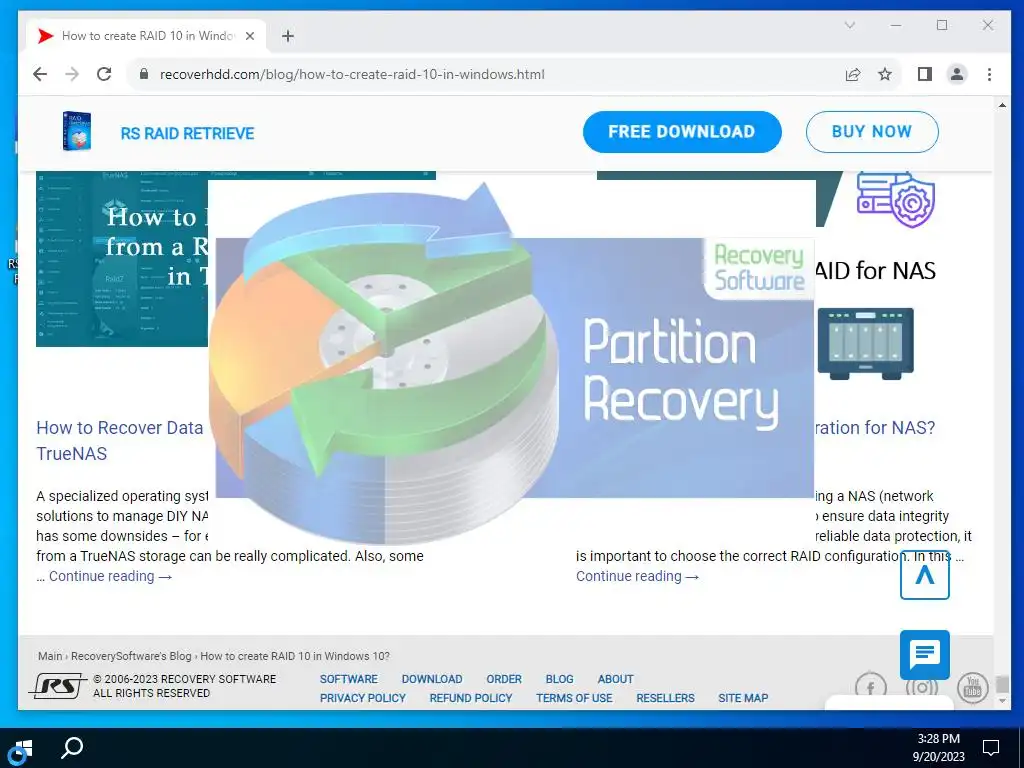View site information via padlock icon
1024x768 pixels.
(144, 74)
